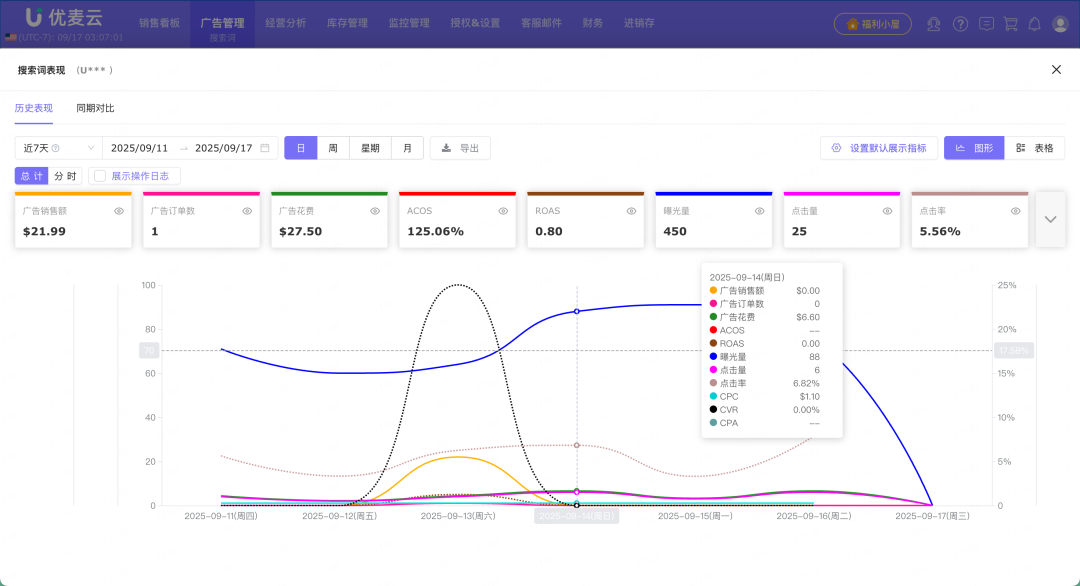Viewport: 1080px width, 586px height.
Task: Click the help question mark icon
Action: [960, 24]
